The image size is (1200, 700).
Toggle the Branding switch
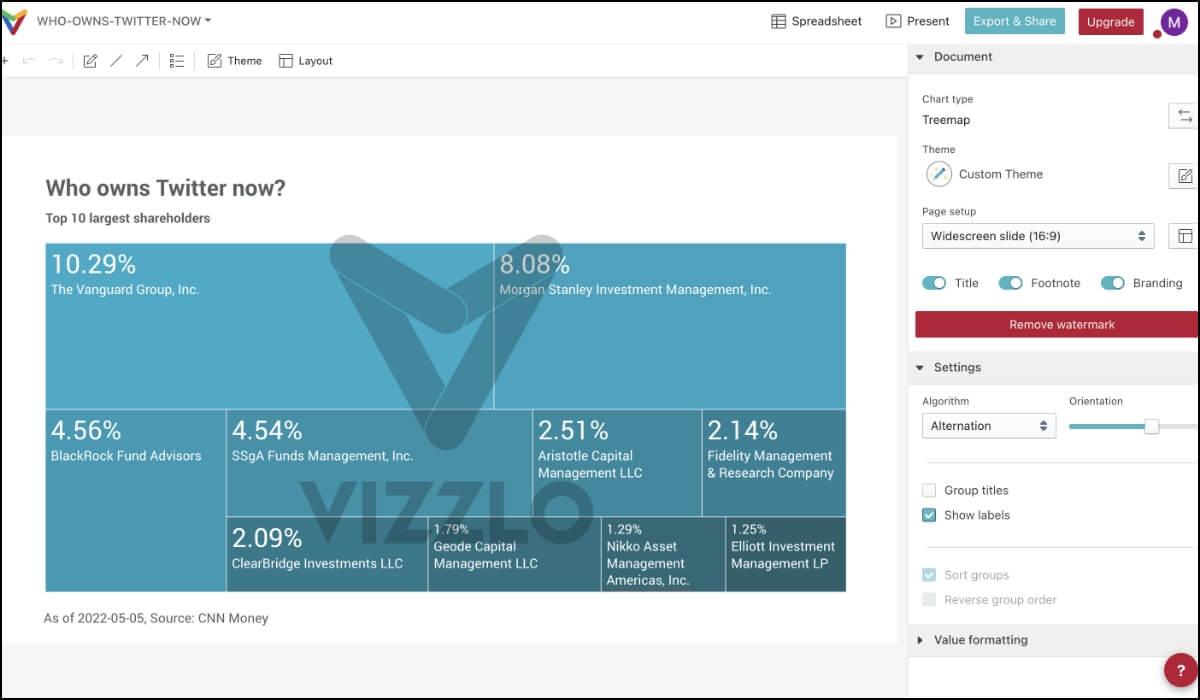pos(1113,283)
